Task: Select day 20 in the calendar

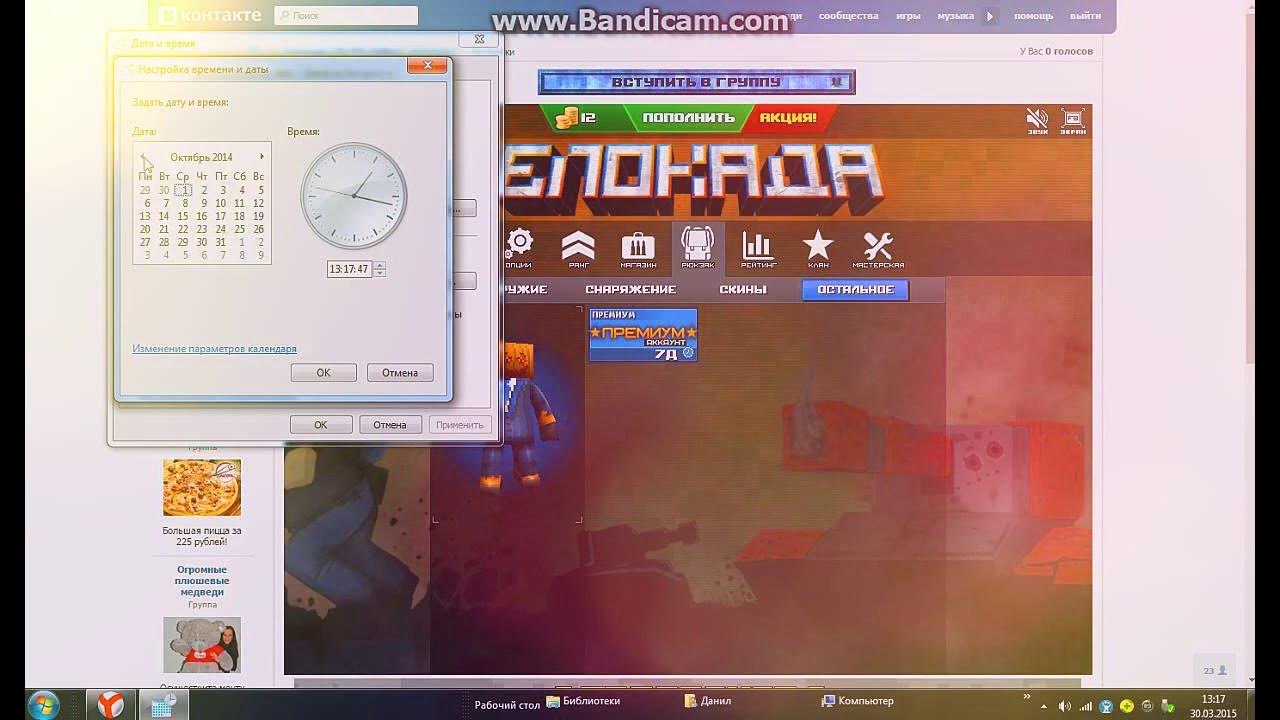Action: [x=146, y=229]
